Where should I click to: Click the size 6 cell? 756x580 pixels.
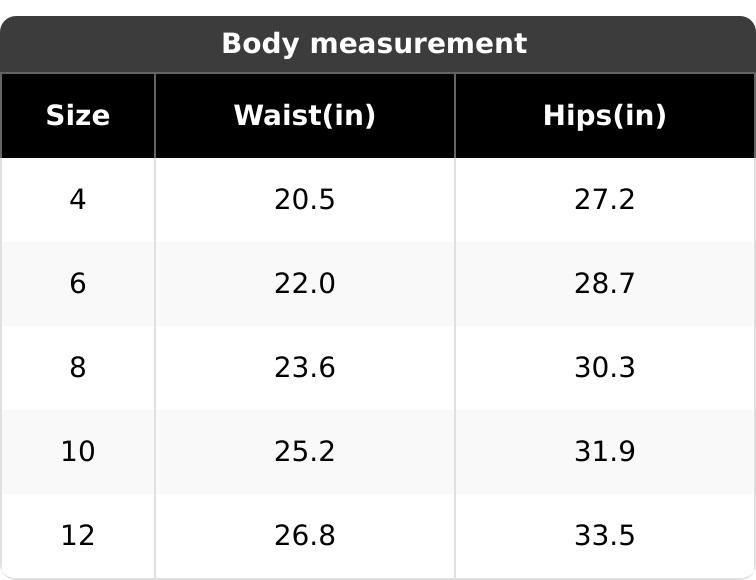point(78,284)
